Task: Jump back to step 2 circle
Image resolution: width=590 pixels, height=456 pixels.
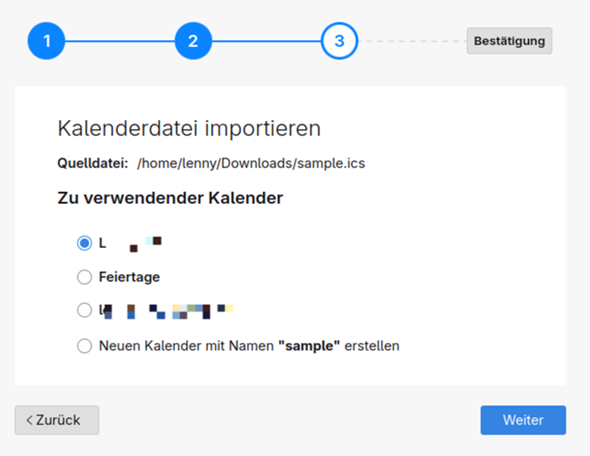Action: coord(193,41)
